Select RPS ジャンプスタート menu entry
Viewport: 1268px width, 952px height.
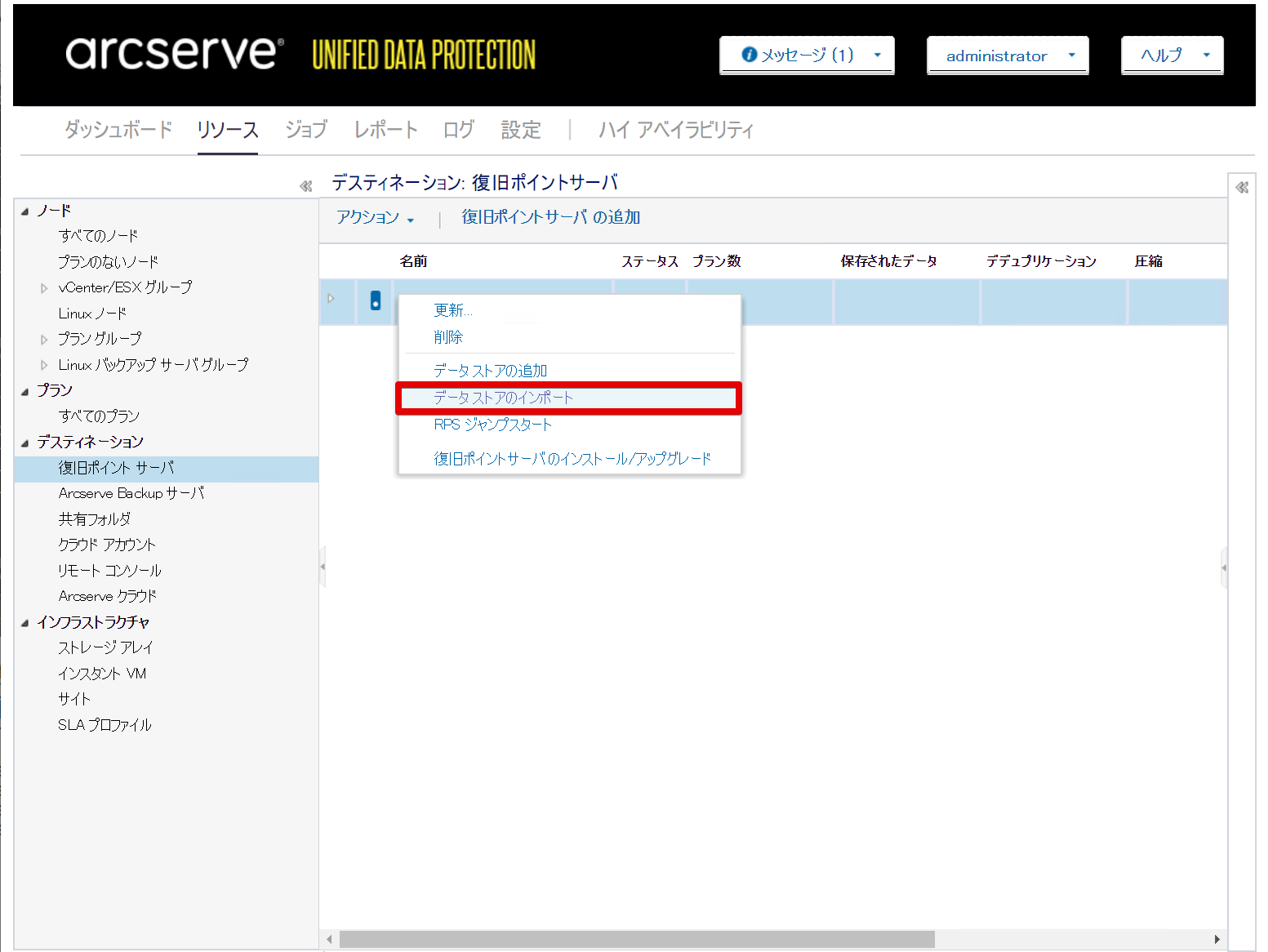pyautogui.click(x=492, y=425)
